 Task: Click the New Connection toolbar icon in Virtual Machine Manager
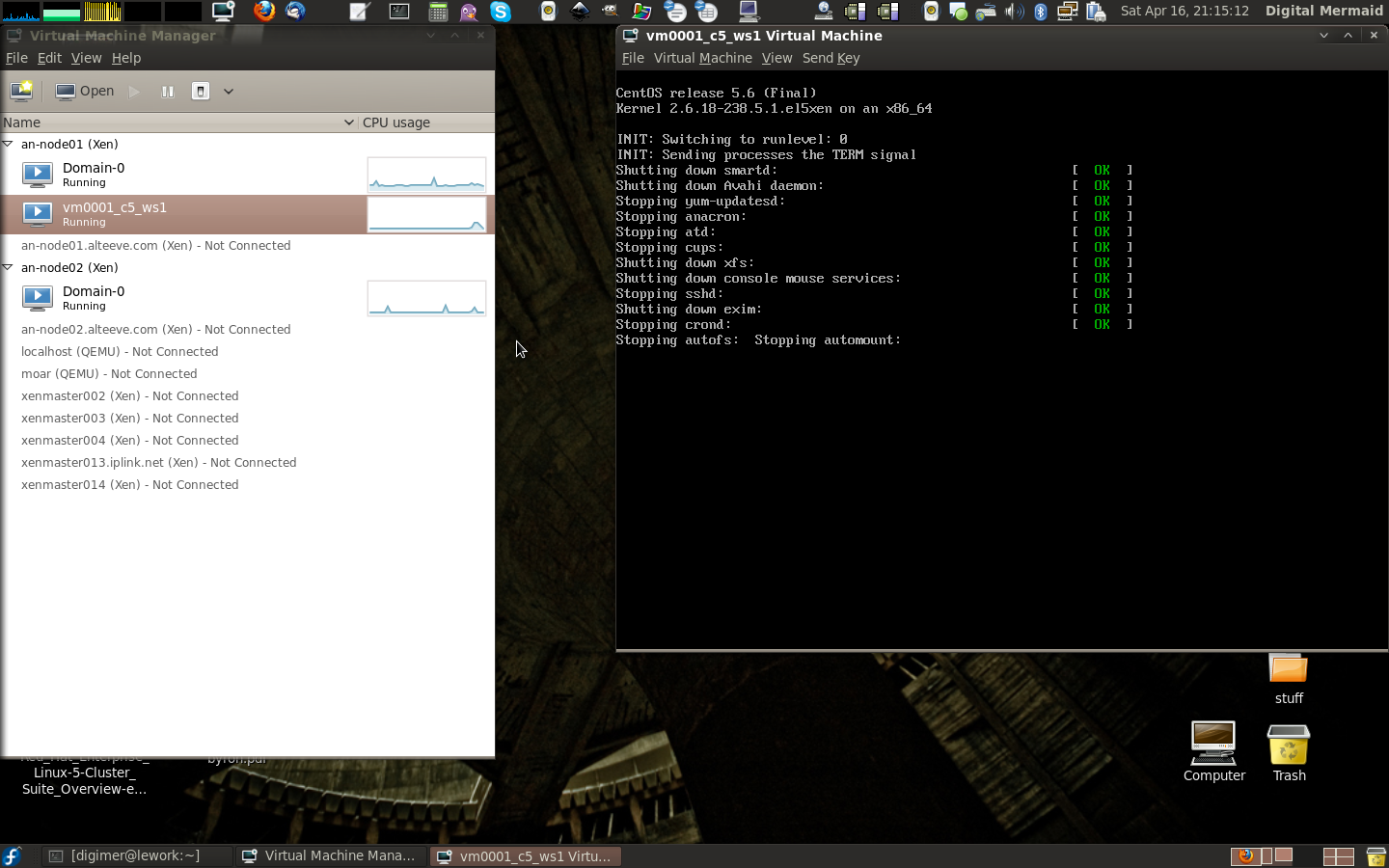(x=21, y=91)
